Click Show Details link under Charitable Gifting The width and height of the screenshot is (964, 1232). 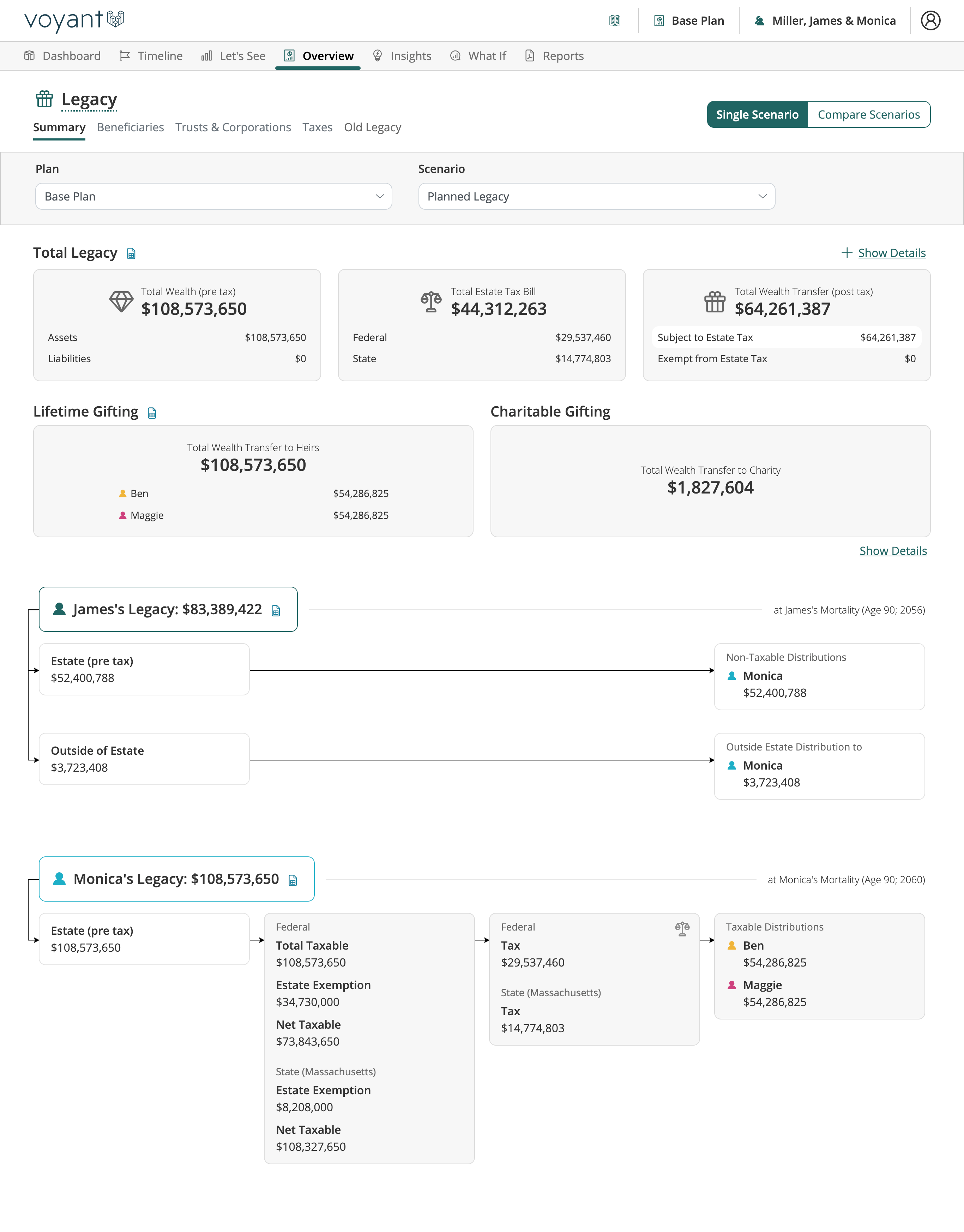pyautogui.click(x=893, y=551)
